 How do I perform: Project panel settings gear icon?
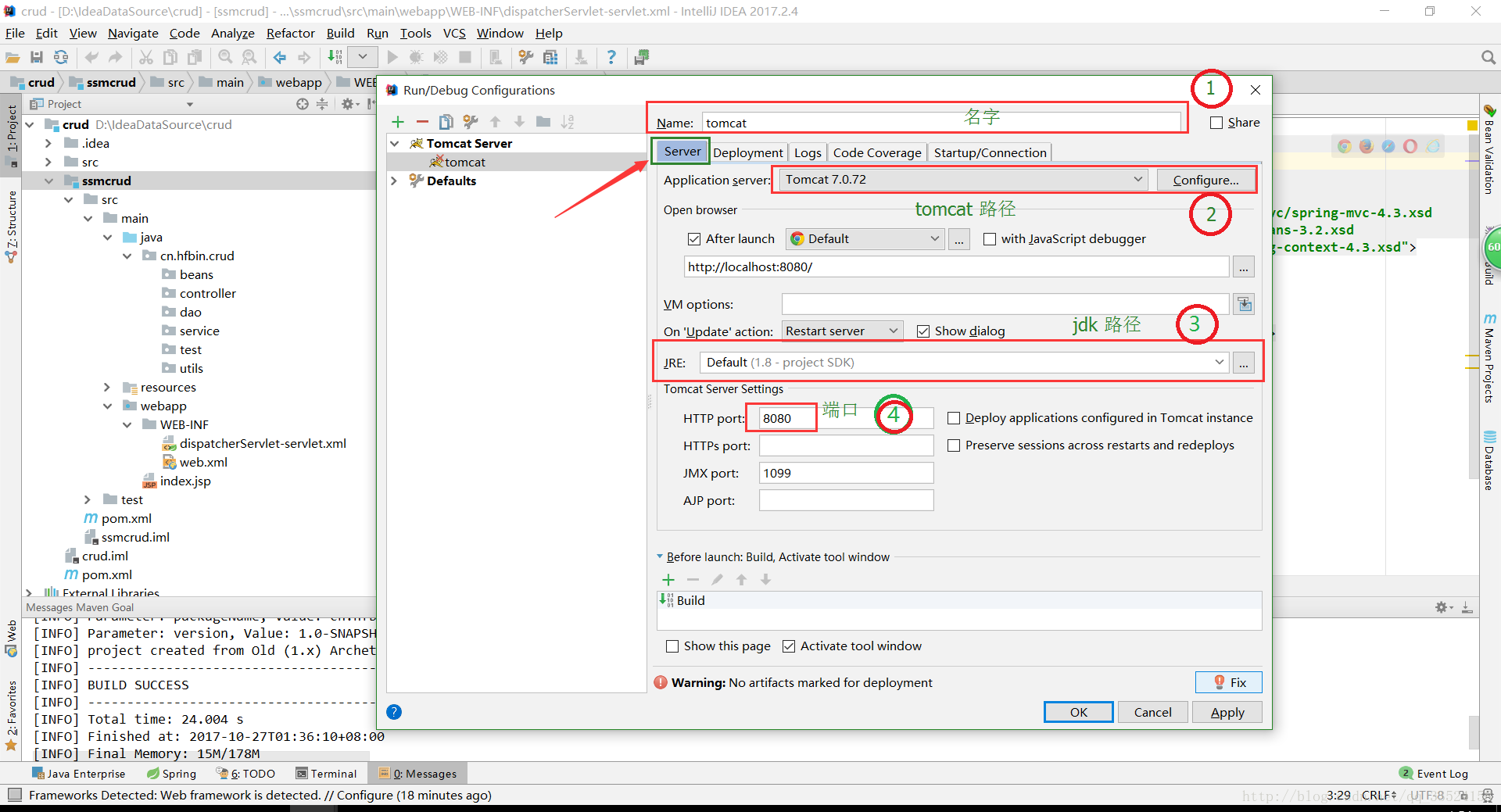click(x=347, y=104)
